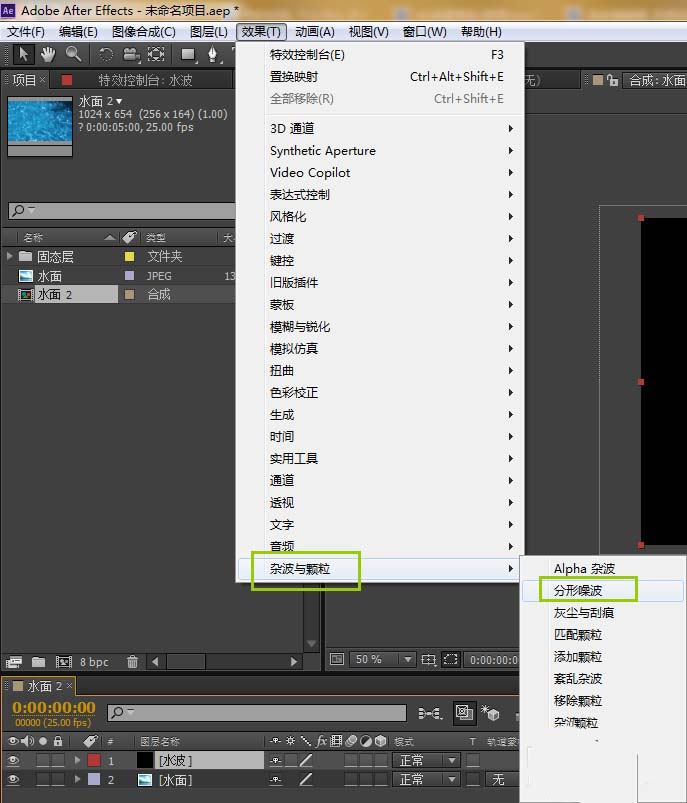
Task: Choose 分形噪波 from the submenu
Action: [x=603, y=590]
